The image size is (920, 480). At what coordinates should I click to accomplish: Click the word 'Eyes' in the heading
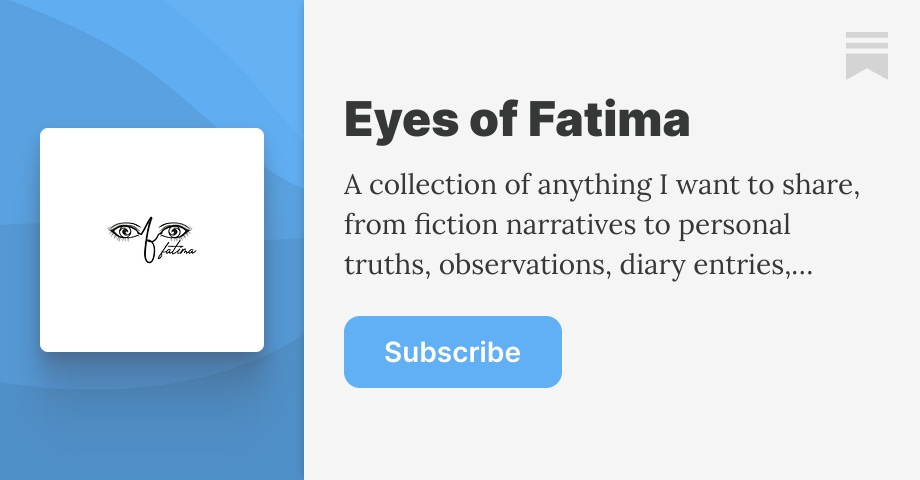tap(402, 121)
